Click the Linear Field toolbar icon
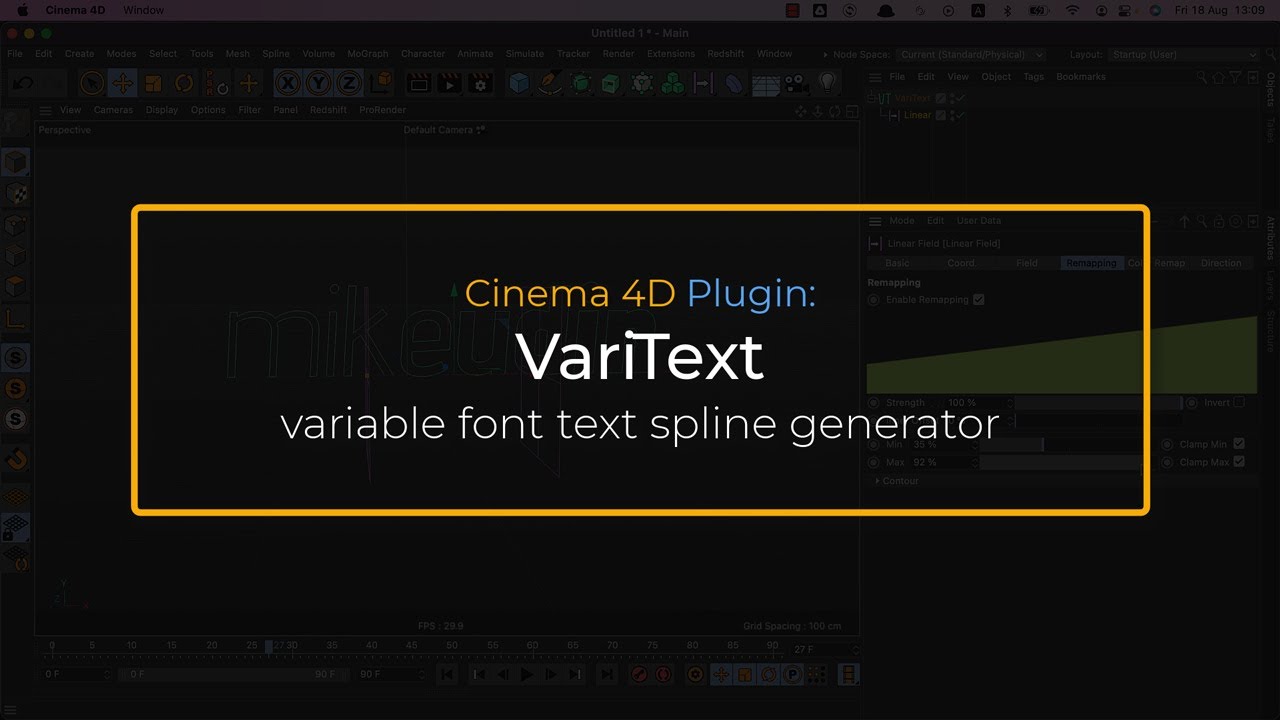This screenshot has height=720, width=1280. 704,84
